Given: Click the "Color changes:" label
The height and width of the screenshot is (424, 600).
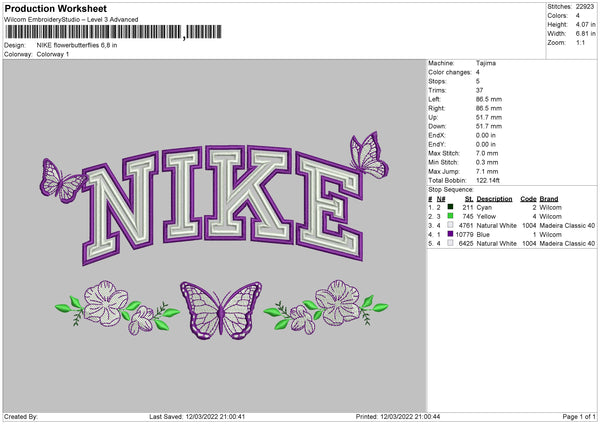Looking at the screenshot, I should pos(450,72).
